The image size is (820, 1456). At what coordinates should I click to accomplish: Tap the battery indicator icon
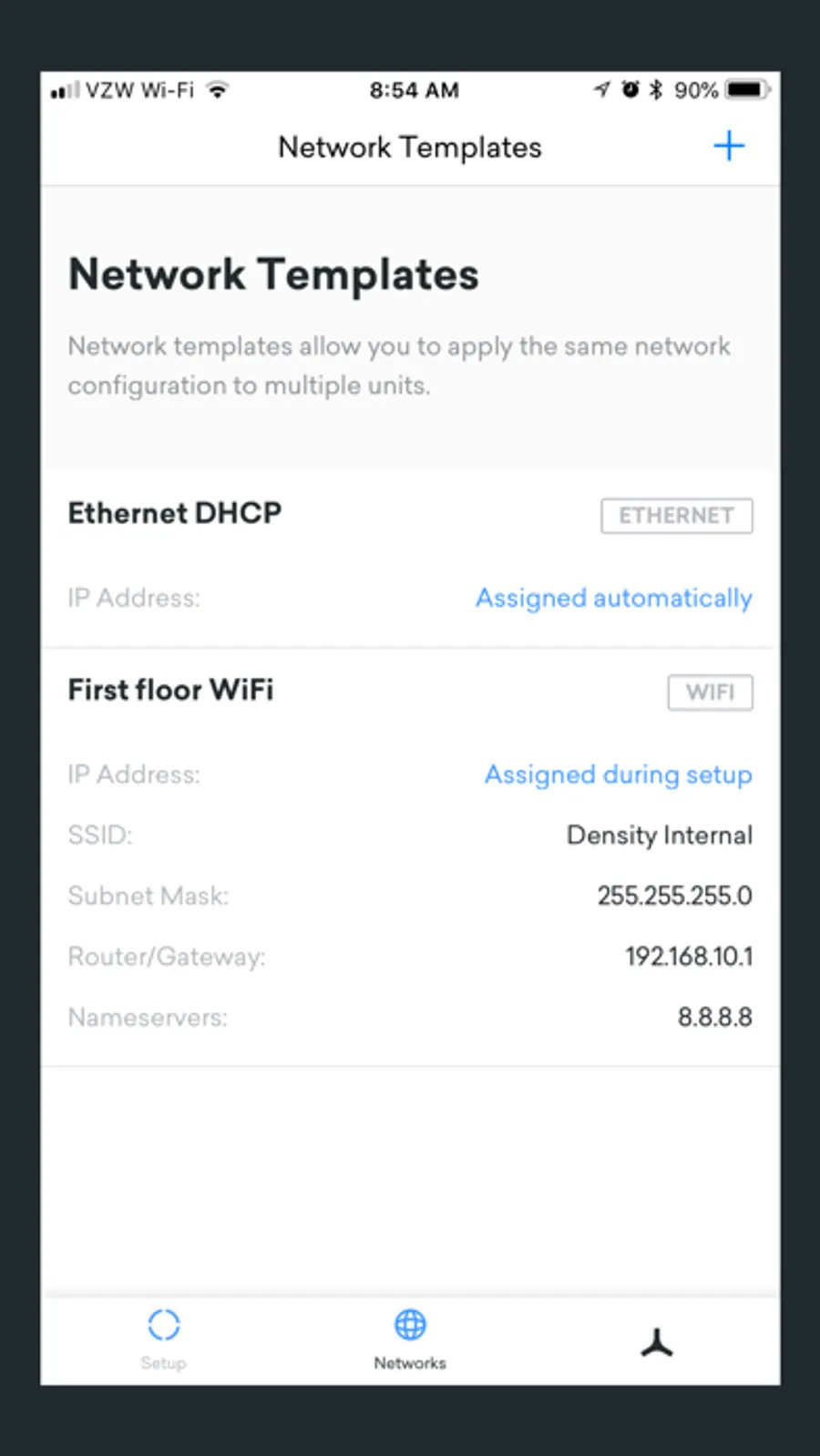tap(747, 90)
